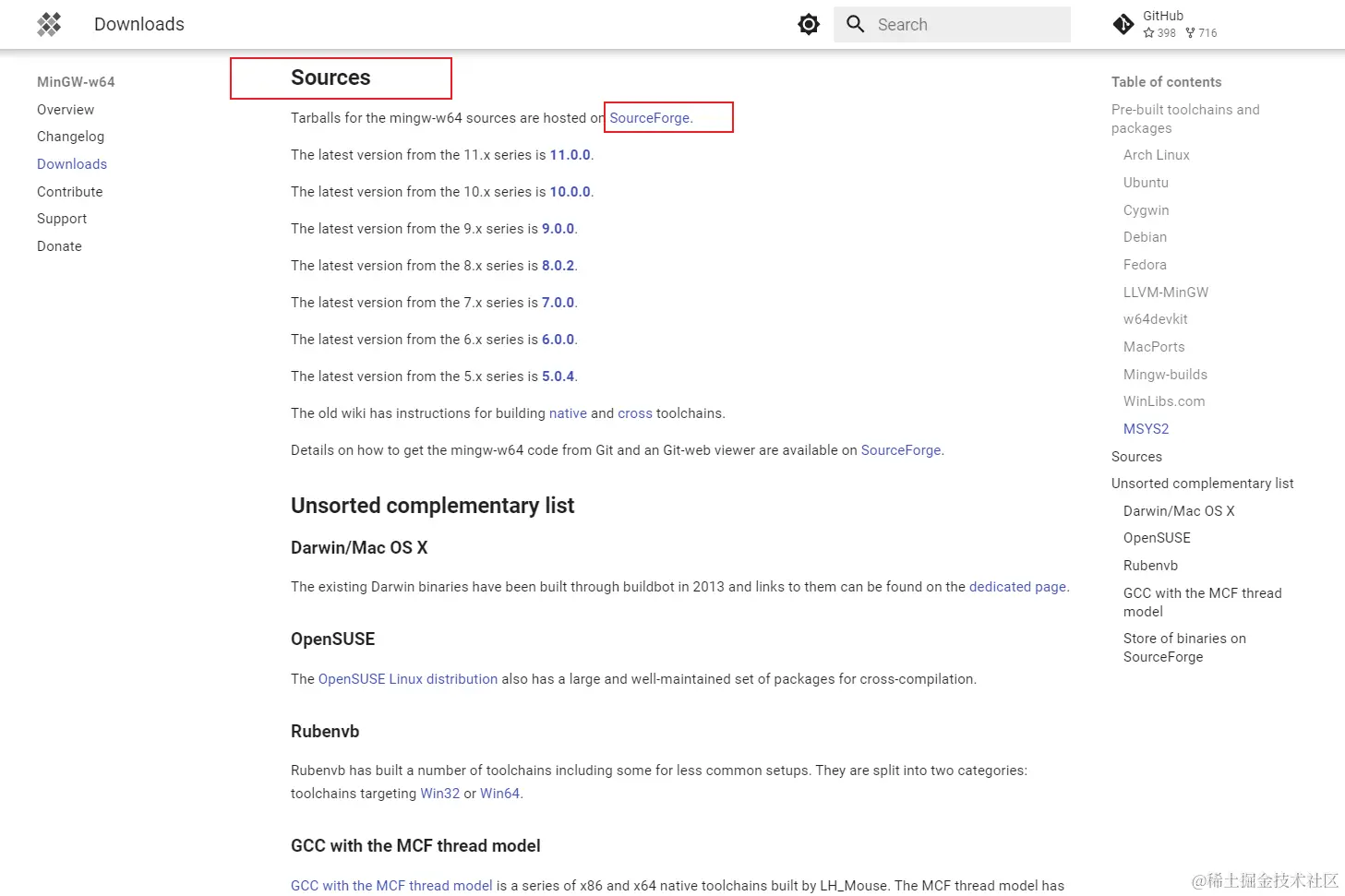Image resolution: width=1345 pixels, height=896 pixels.
Task: Open version 11.0.0 link
Action: [570, 155]
